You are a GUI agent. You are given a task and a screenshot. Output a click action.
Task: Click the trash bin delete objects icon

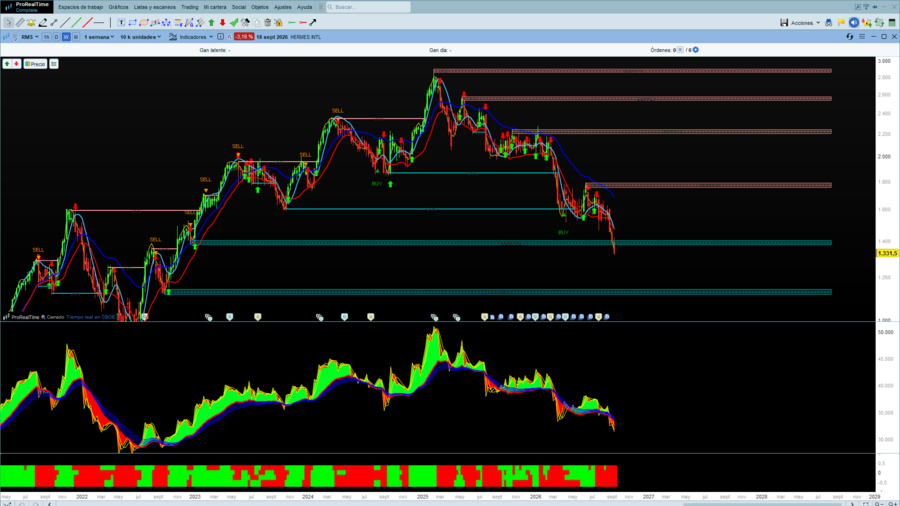[267, 22]
